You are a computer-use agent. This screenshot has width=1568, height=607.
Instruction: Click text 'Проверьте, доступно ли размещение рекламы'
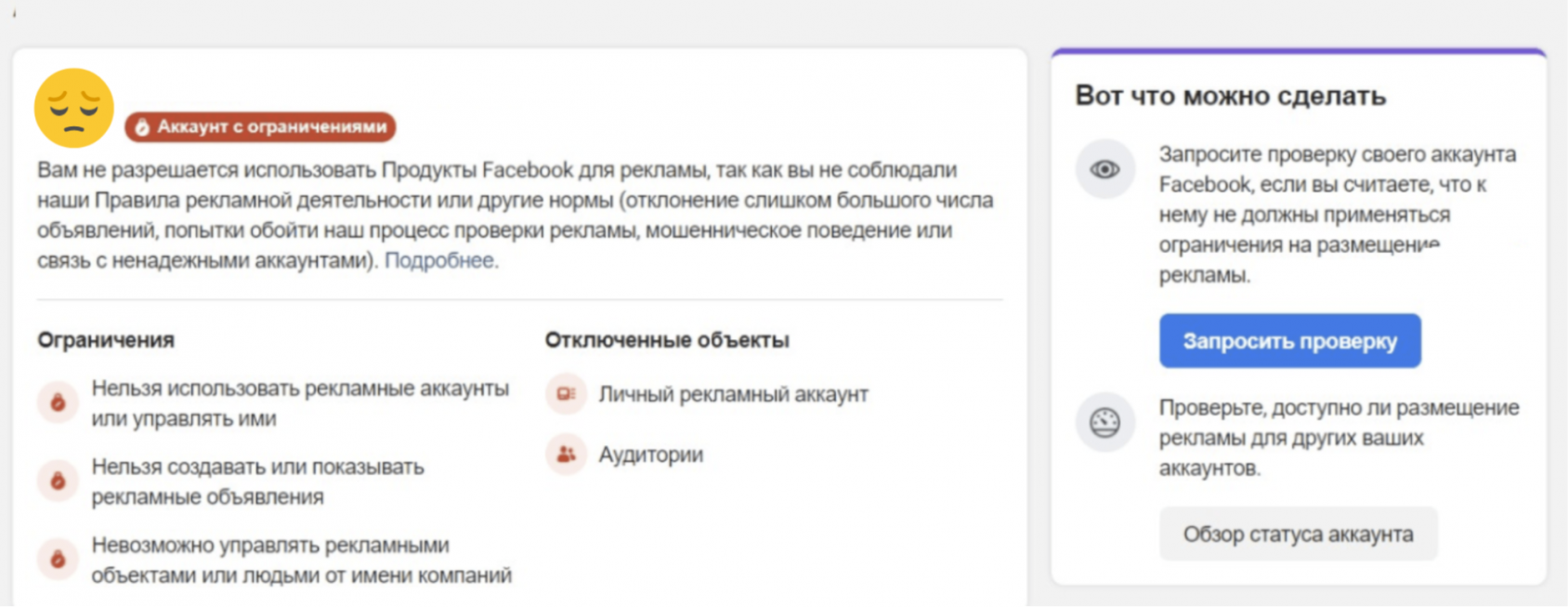click(1339, 438)
